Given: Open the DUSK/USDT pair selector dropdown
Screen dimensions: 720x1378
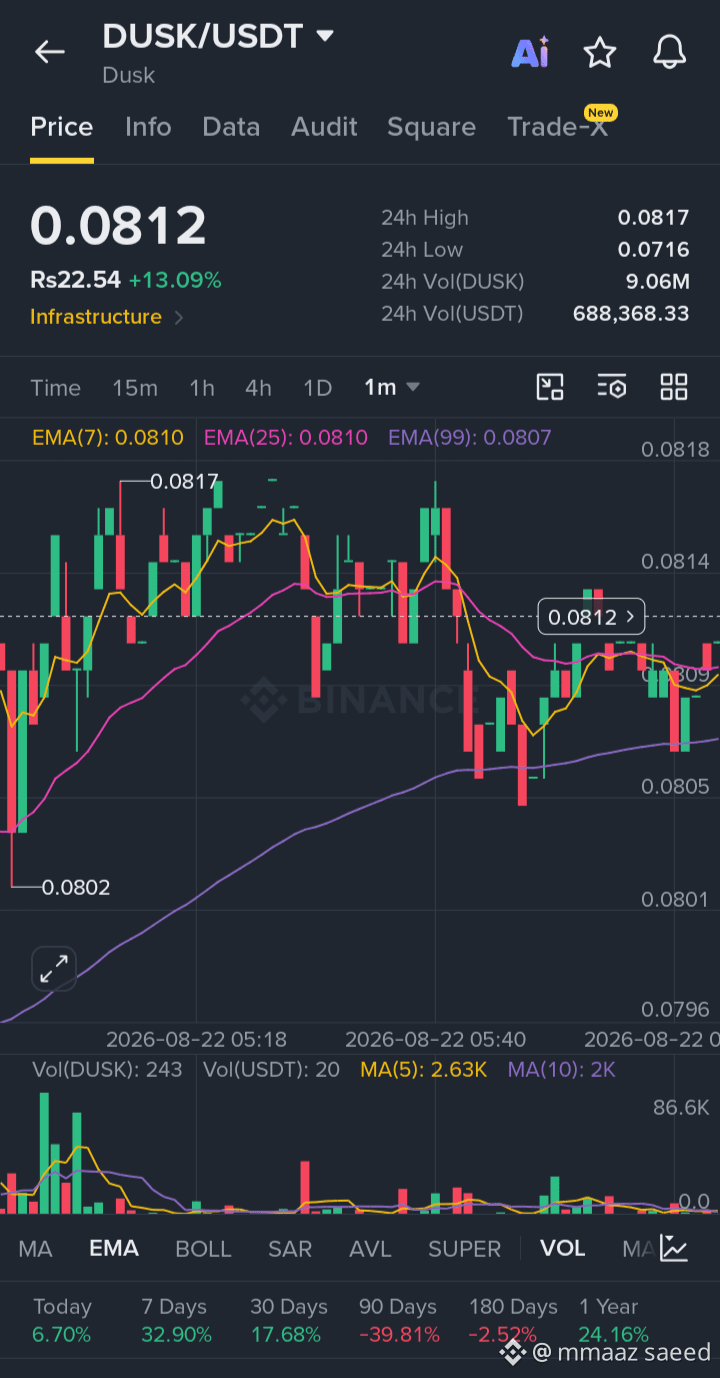Looking at the screenshot, I should [x=218, y=37].
